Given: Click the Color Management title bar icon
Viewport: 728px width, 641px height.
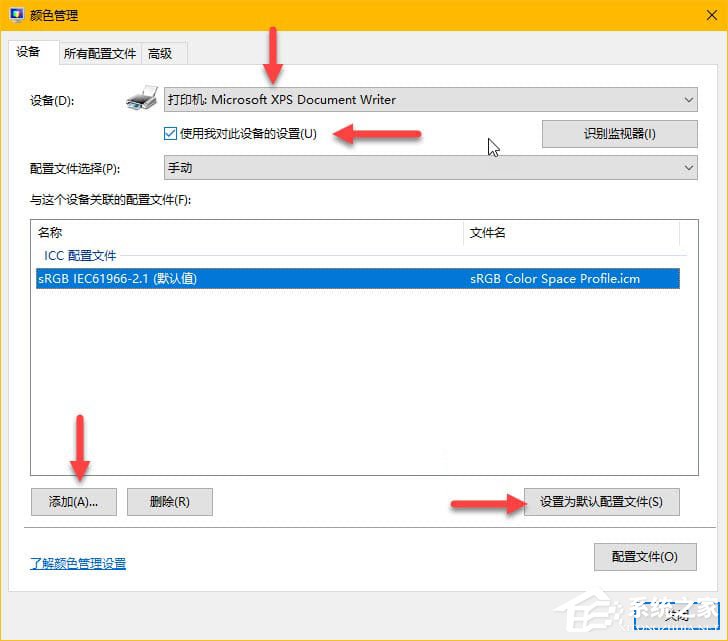Looking at the screenshot, I should 17,15.
